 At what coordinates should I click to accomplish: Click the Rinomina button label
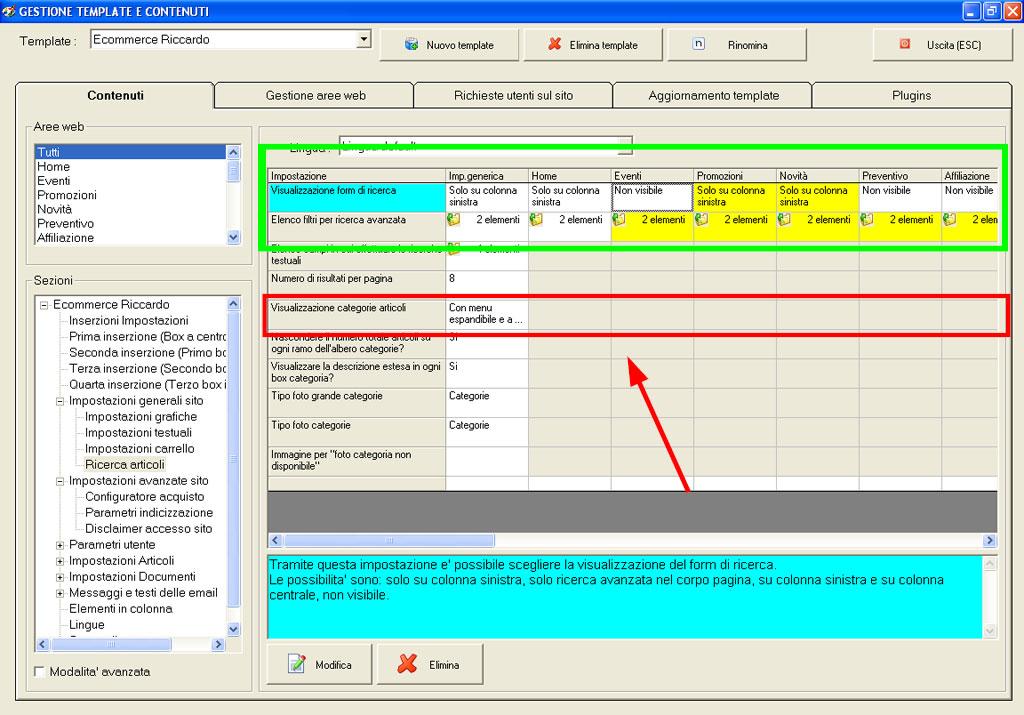pyautogui.click(x=747, y=45)
